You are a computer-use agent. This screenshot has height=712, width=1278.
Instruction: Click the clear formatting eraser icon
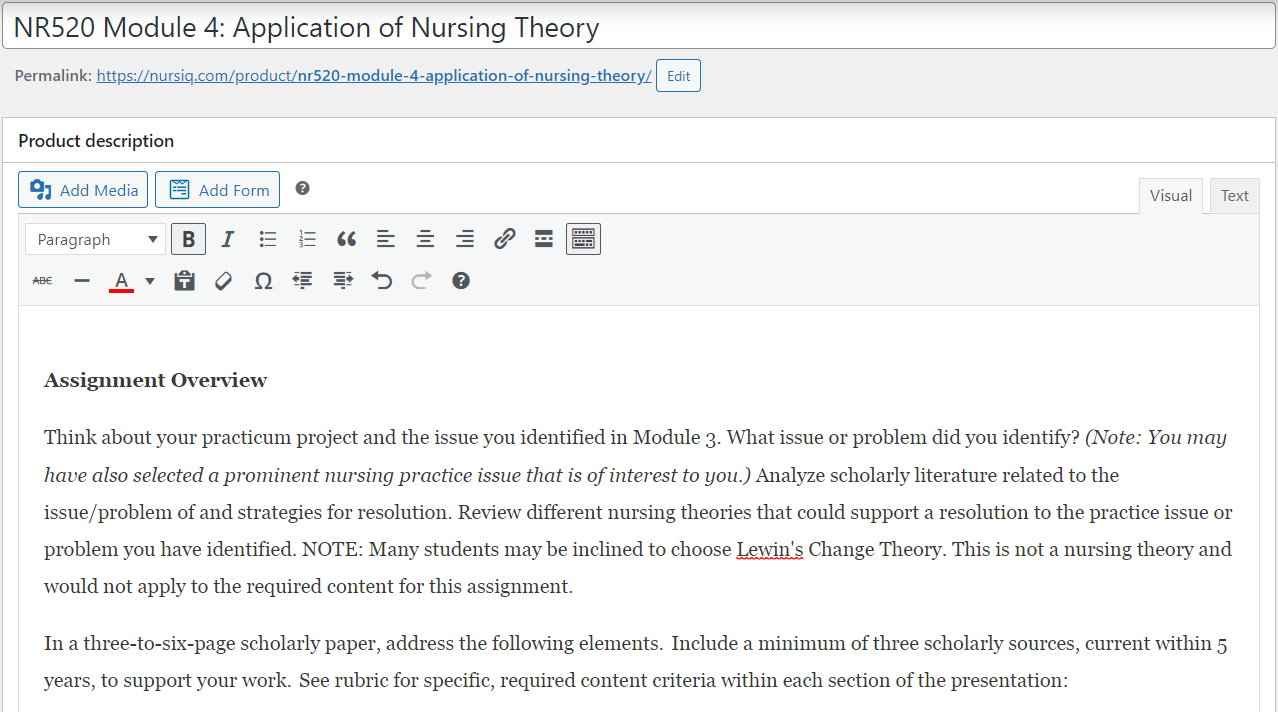[224, 281]
